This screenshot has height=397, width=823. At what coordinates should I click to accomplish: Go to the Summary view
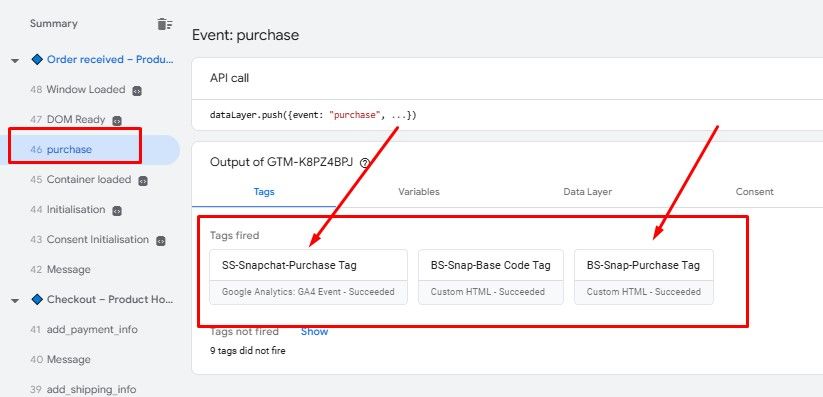(54, 24)
